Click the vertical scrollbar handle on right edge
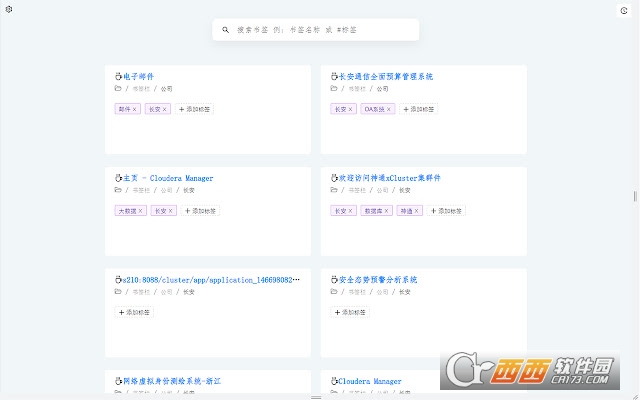Screen dimensions: 640x400 635,196
